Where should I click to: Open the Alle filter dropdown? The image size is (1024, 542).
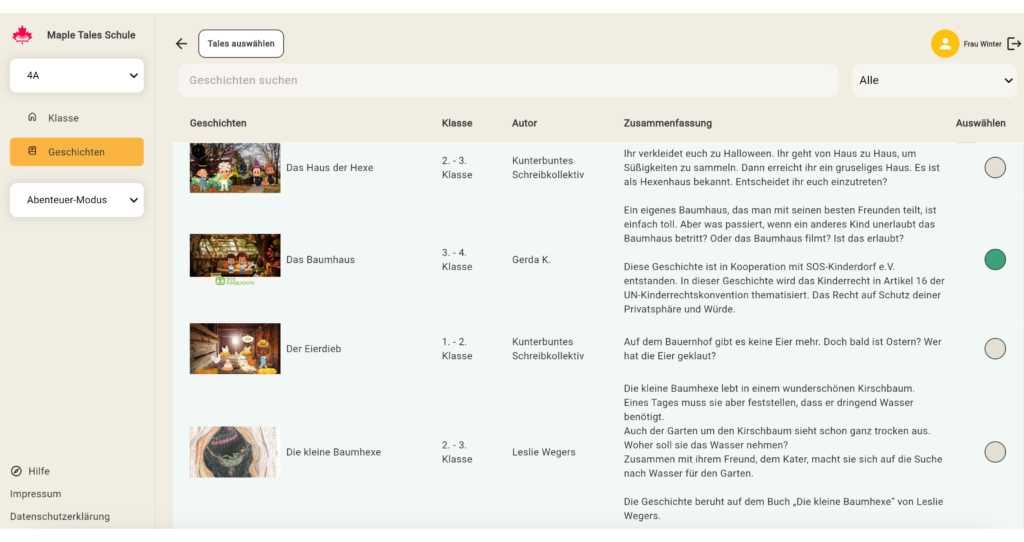coord(933,80)
